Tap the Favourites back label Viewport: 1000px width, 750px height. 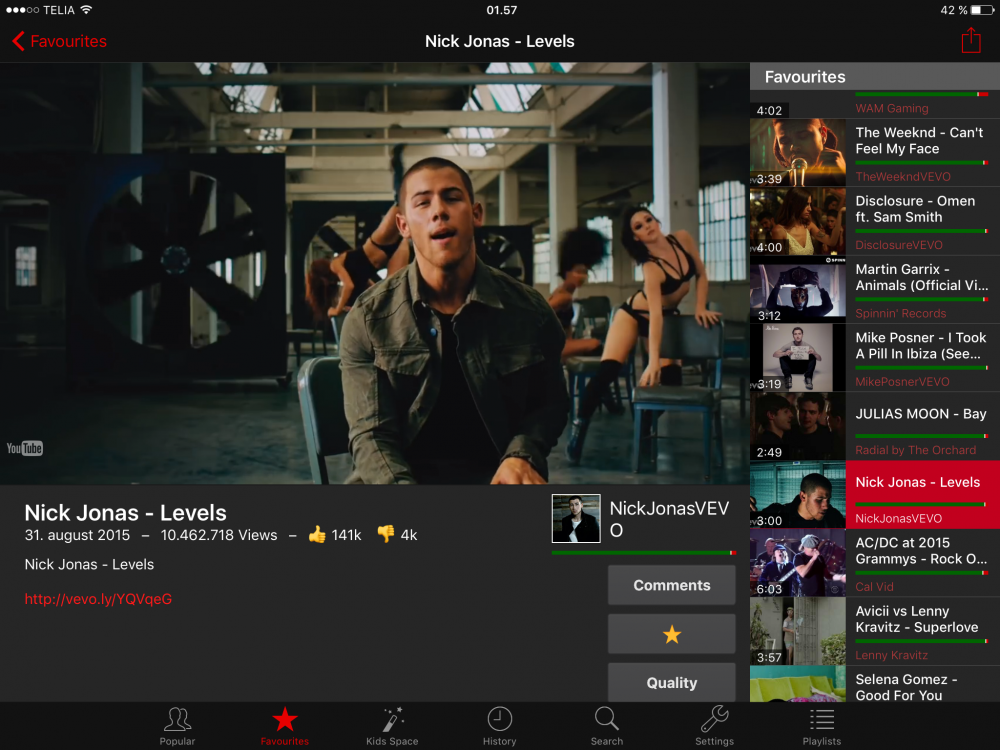(x=68, y=41)
